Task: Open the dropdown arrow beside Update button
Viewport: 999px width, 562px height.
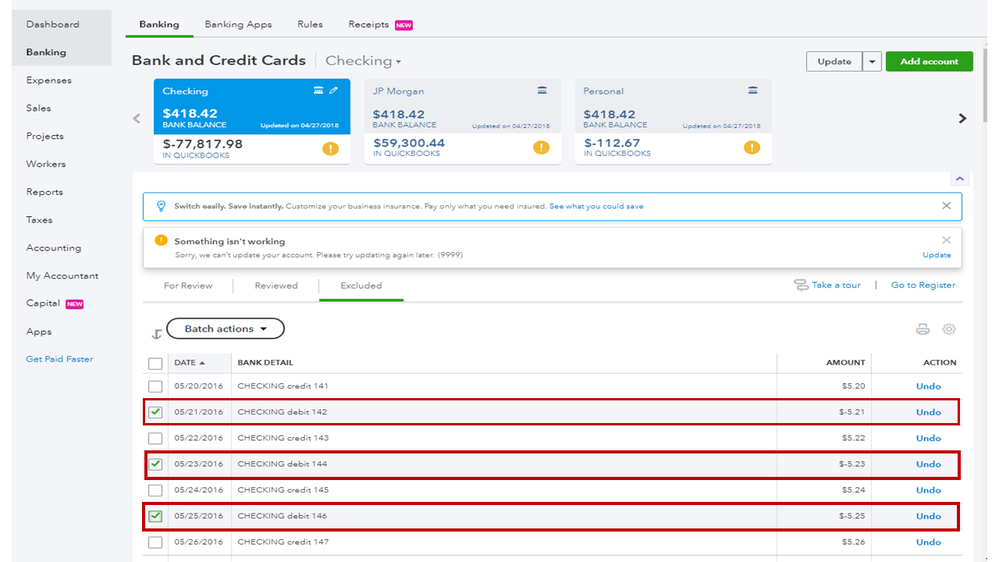Action: (x=872, y=61)
